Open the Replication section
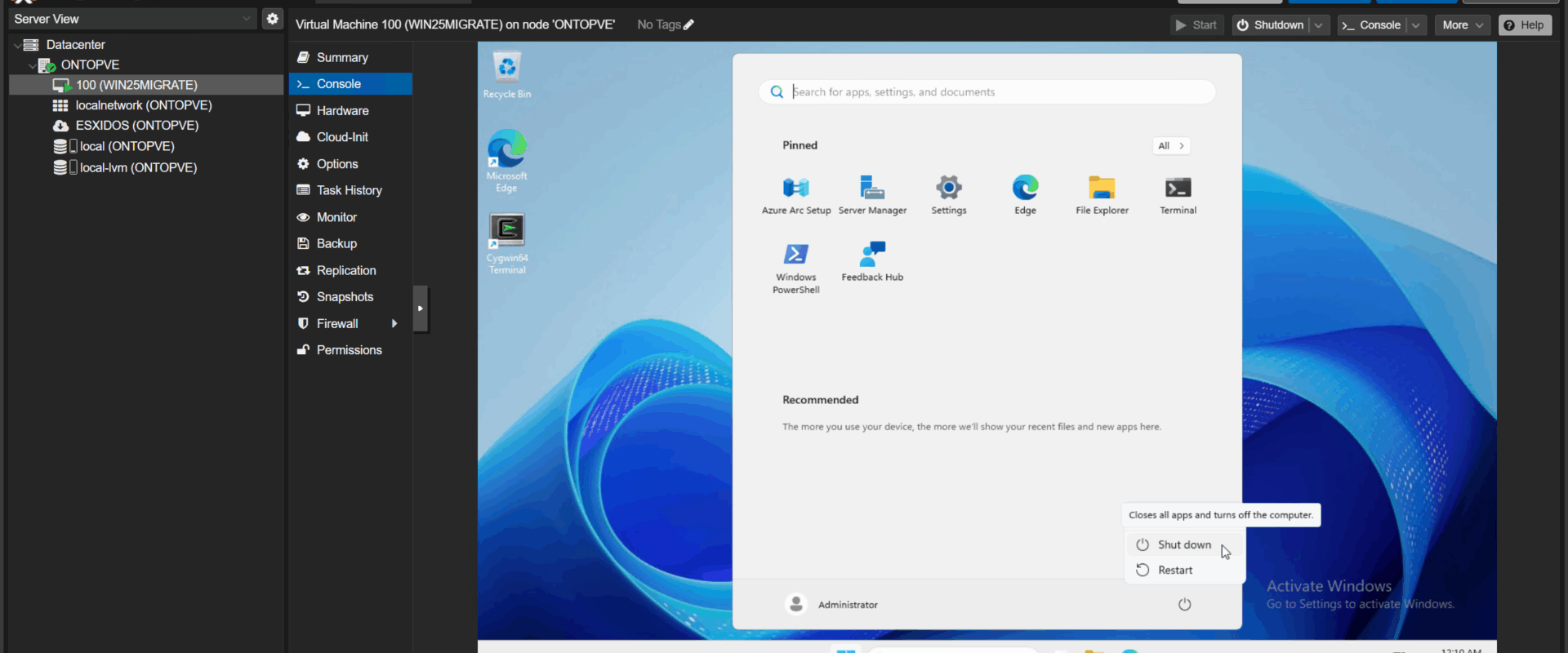 click(x=350, y=270)
